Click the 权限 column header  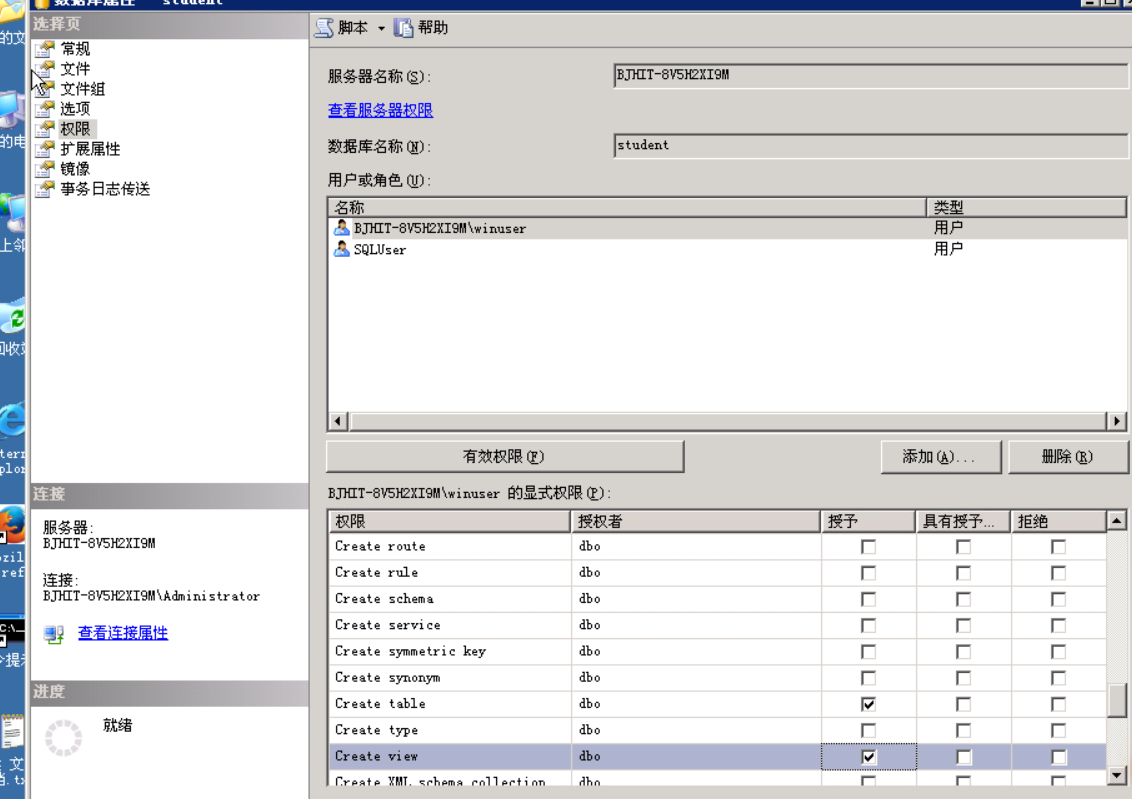[450, 521]
